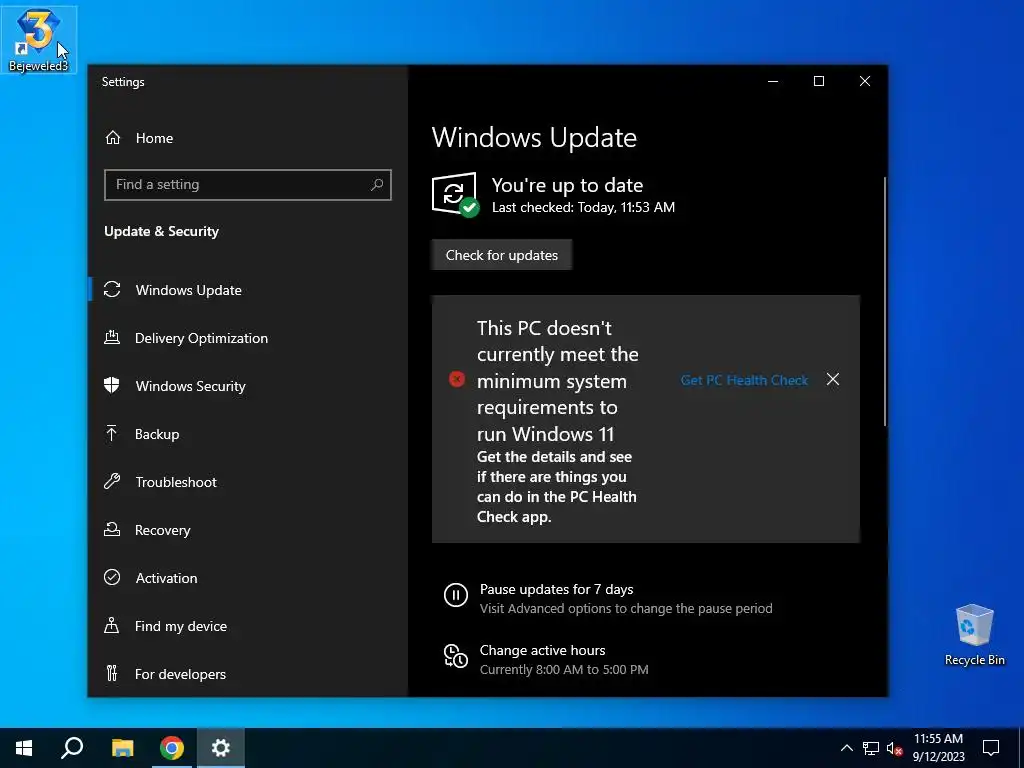Click Get PC Health Check link
Screen dimensions: 1024x768
744,380
